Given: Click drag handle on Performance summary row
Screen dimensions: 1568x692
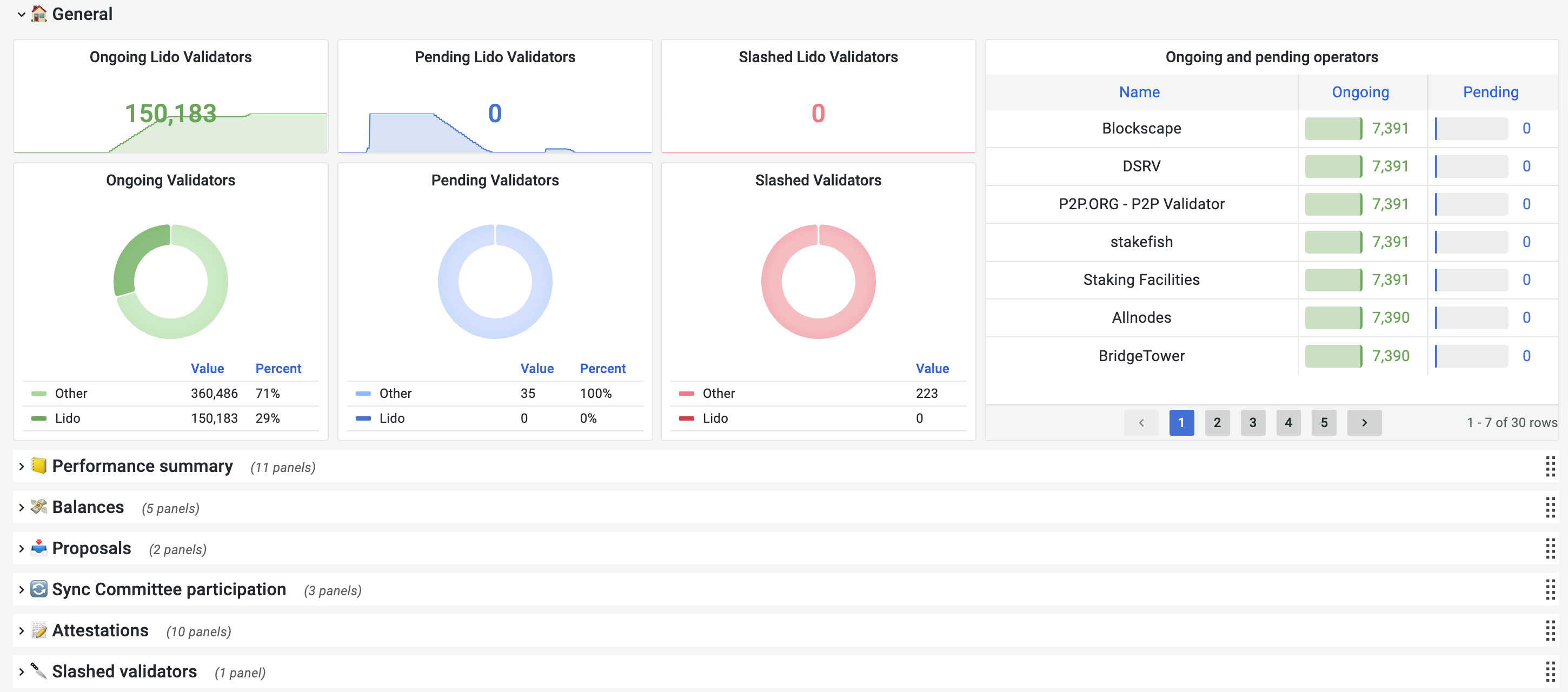Looking at the screenshot, I should (1550, 466).
